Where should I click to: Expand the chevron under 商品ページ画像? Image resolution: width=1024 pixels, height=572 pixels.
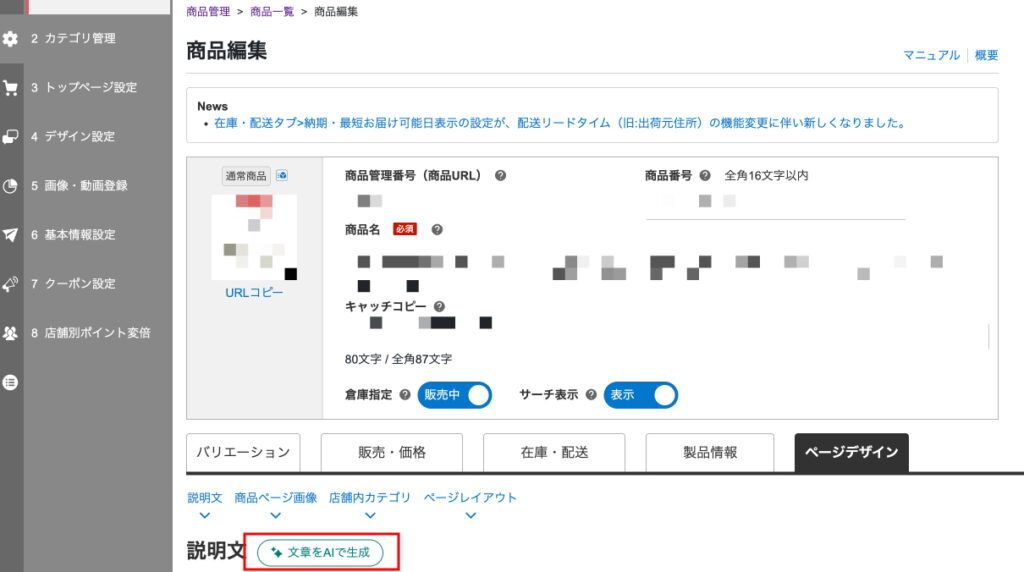click(x=275, y=516)
